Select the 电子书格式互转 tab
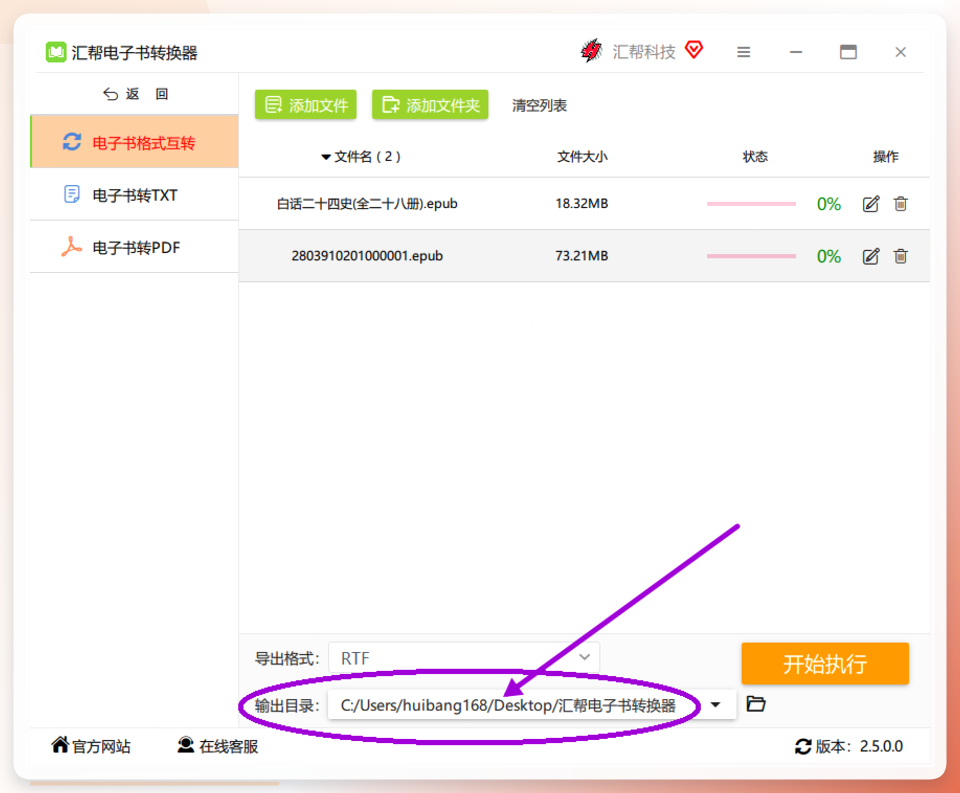Screen dimensions: 960x793 (x=135, y=142)
